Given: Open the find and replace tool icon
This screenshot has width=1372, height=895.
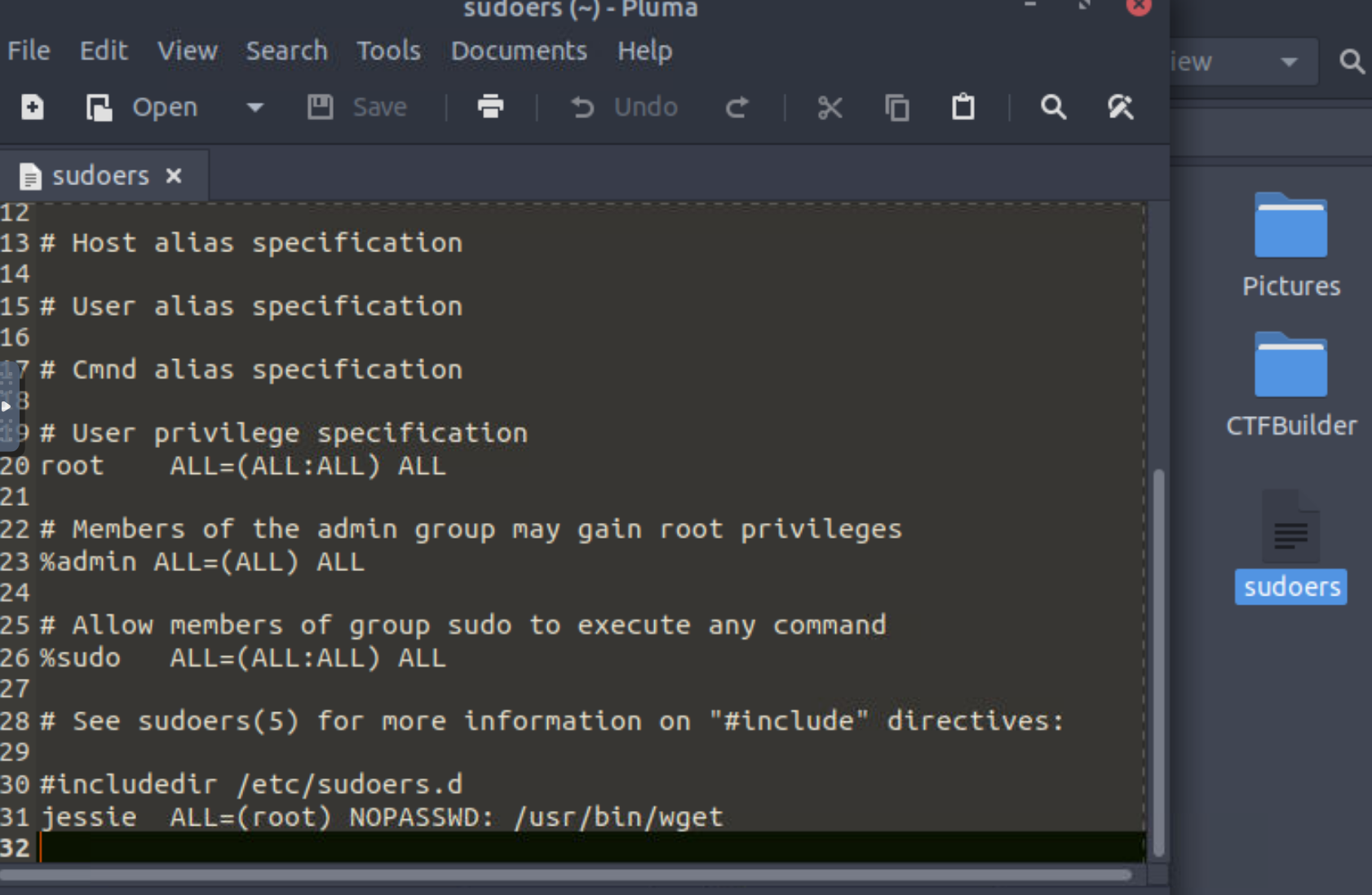Looking at the screenshot, I should (1120, 107).
